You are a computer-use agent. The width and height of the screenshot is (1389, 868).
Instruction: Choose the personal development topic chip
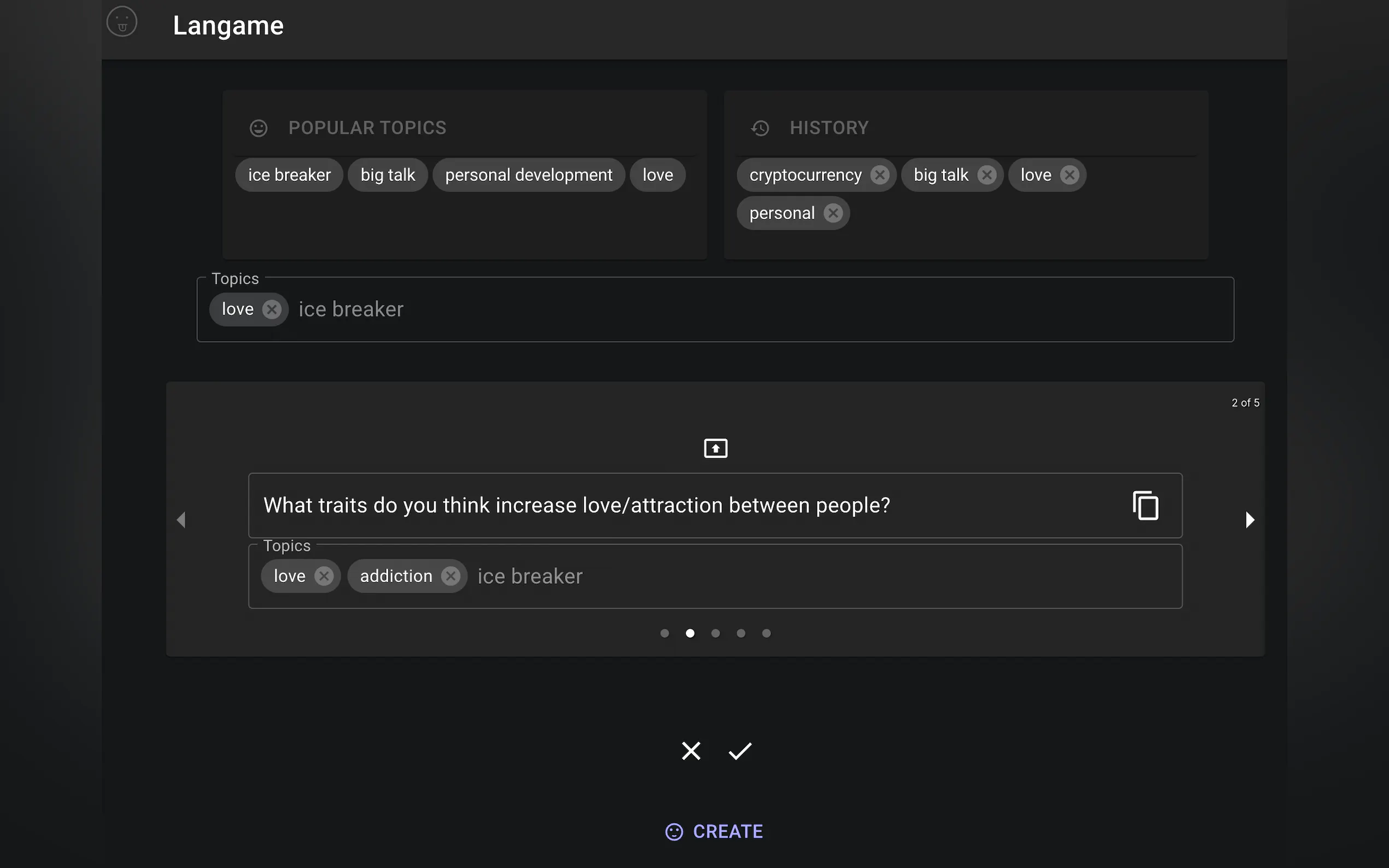point(528,174)
